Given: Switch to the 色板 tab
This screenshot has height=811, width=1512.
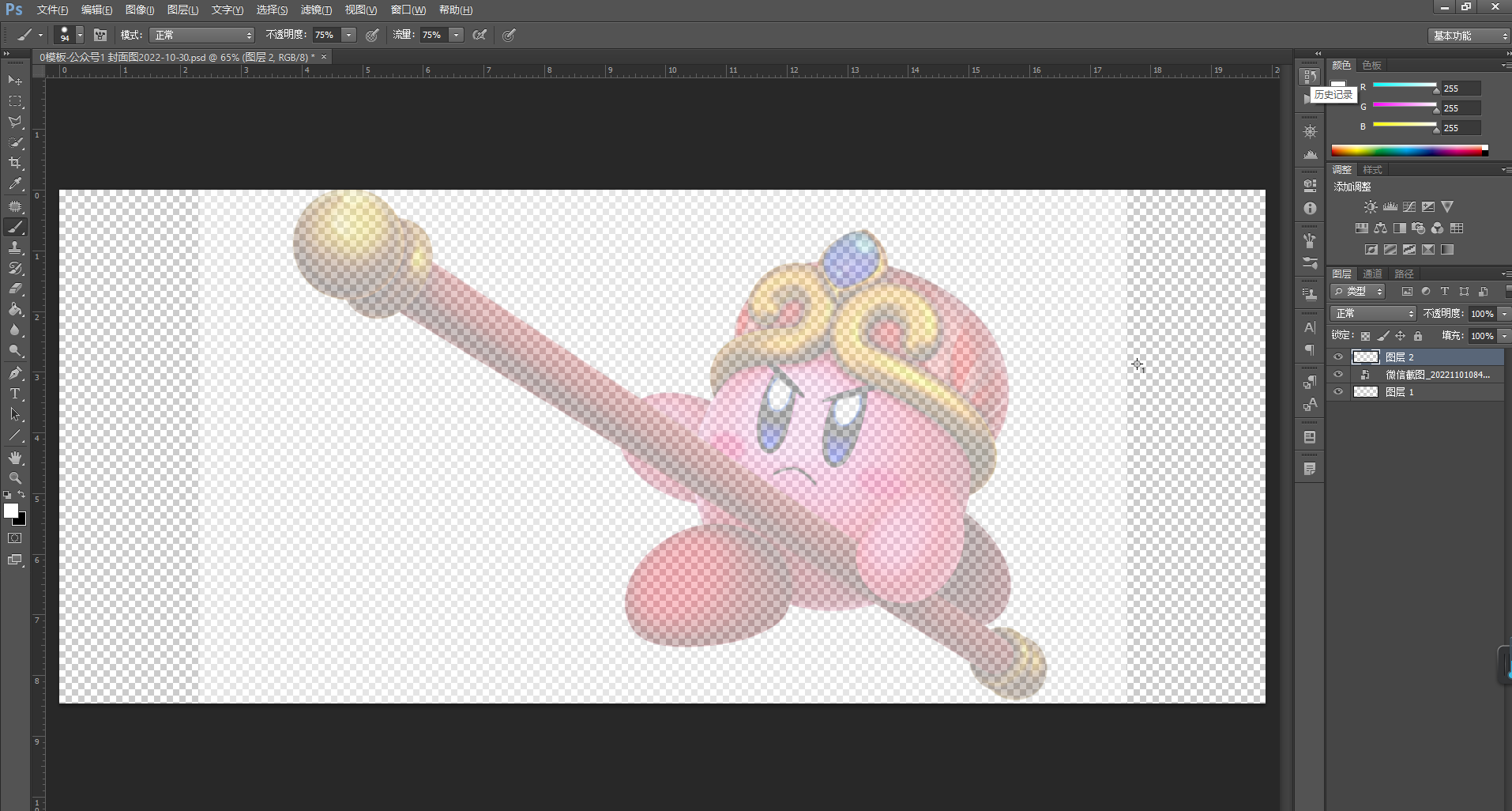Looking at the screenshot, I should [1372, 65].
